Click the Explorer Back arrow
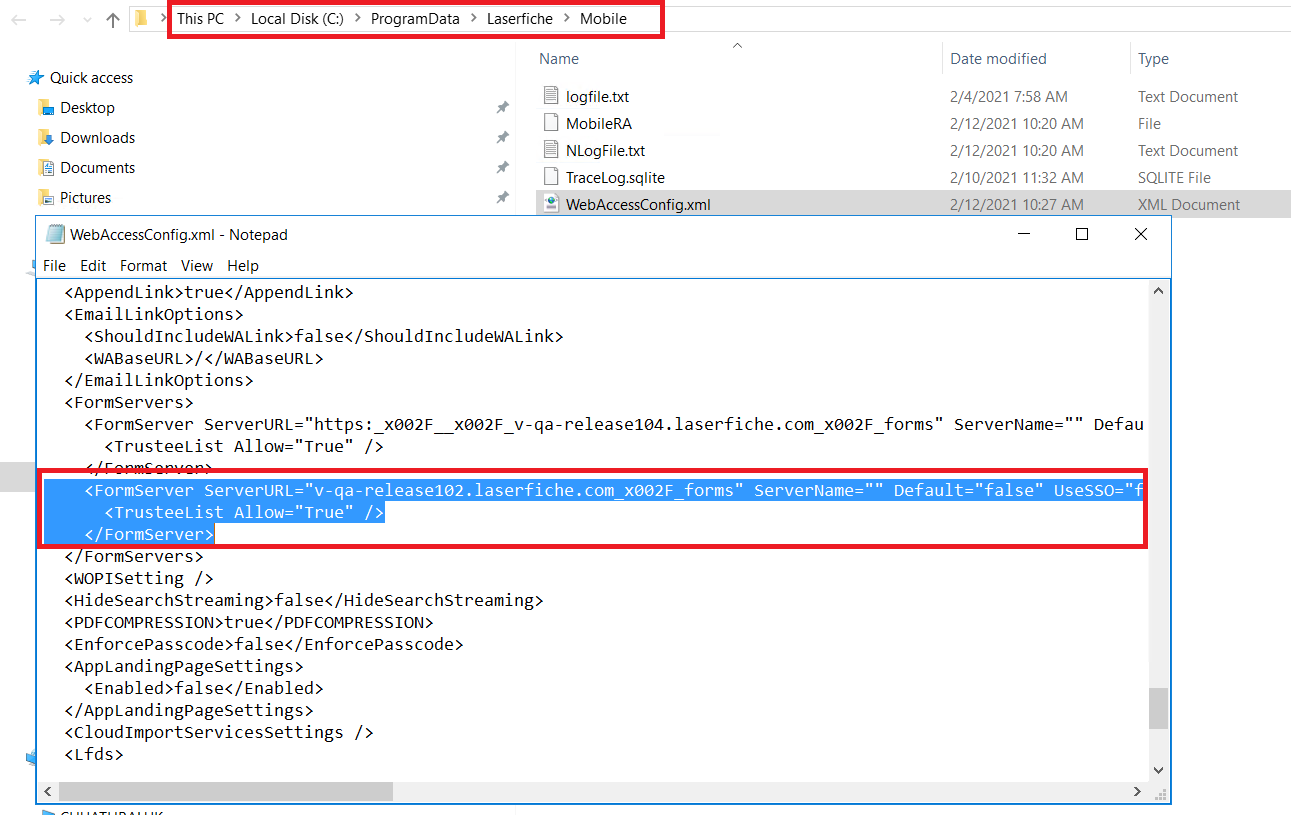This screenshot has height=815, width=1291. [18, 19]
